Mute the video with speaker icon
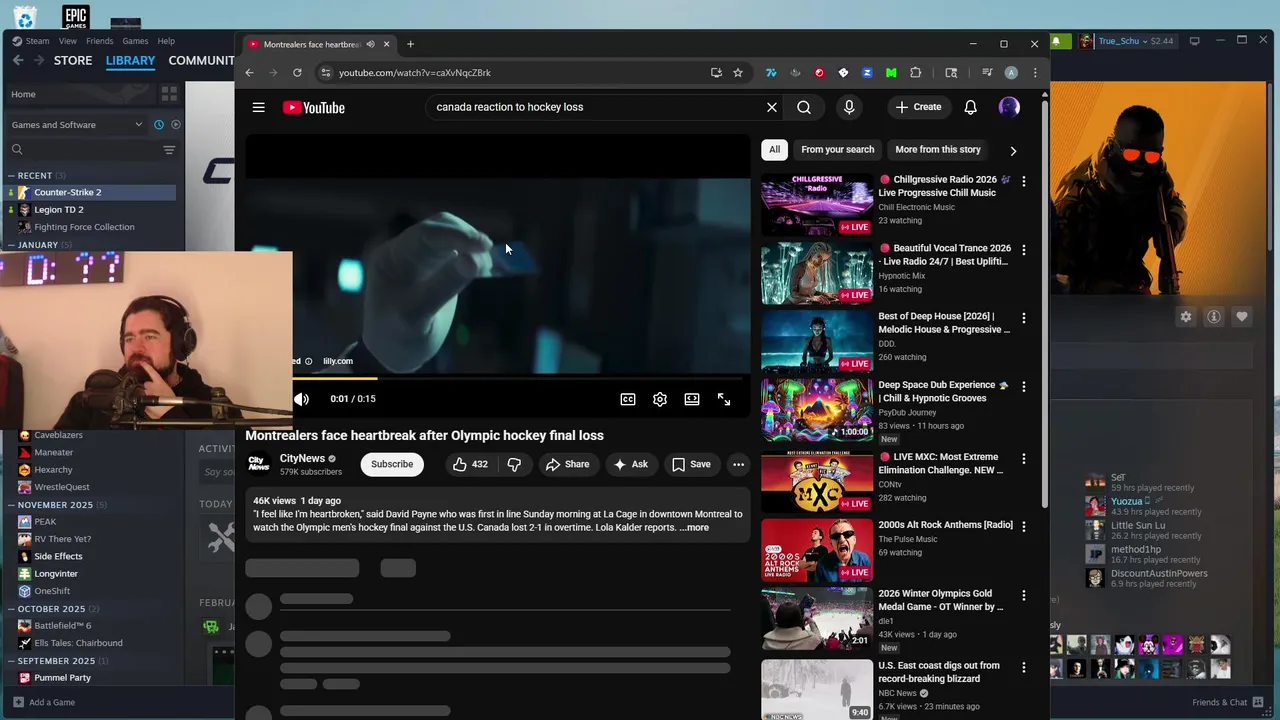 click(301, 399)
